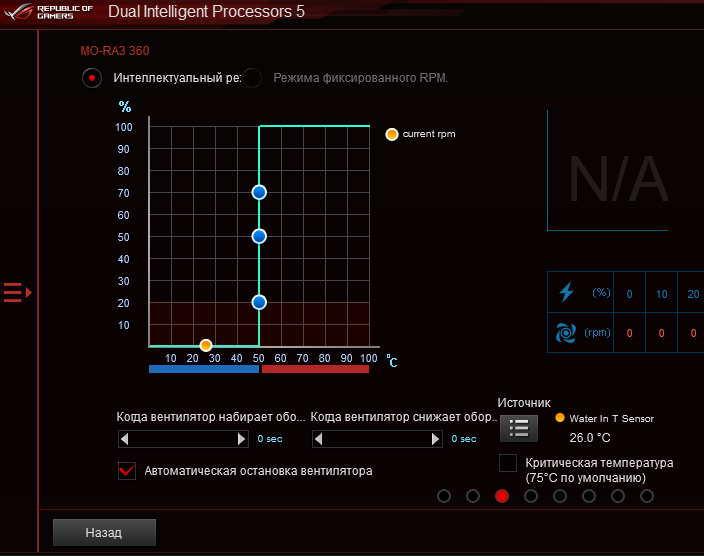Select the seventh fan page dot

click(618, 496)
